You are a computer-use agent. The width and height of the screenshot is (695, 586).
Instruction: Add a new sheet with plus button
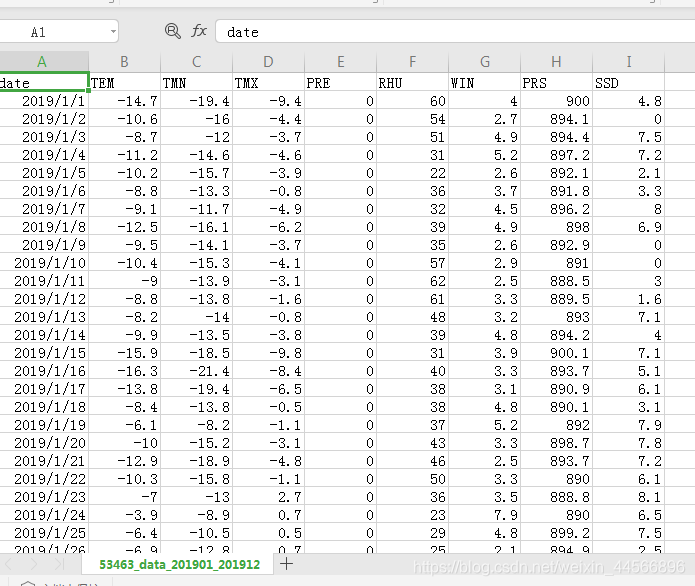point(286,564)
